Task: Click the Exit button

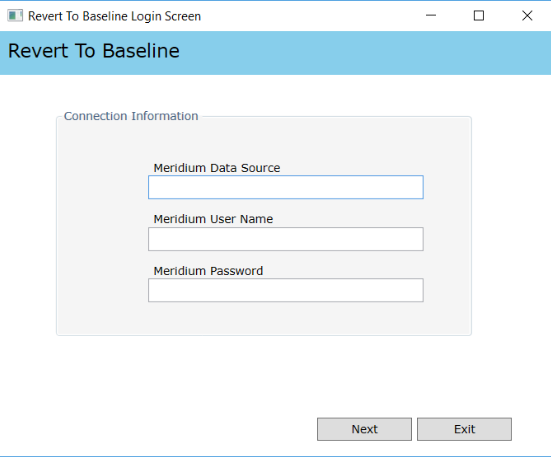Action: coord(464,429)
